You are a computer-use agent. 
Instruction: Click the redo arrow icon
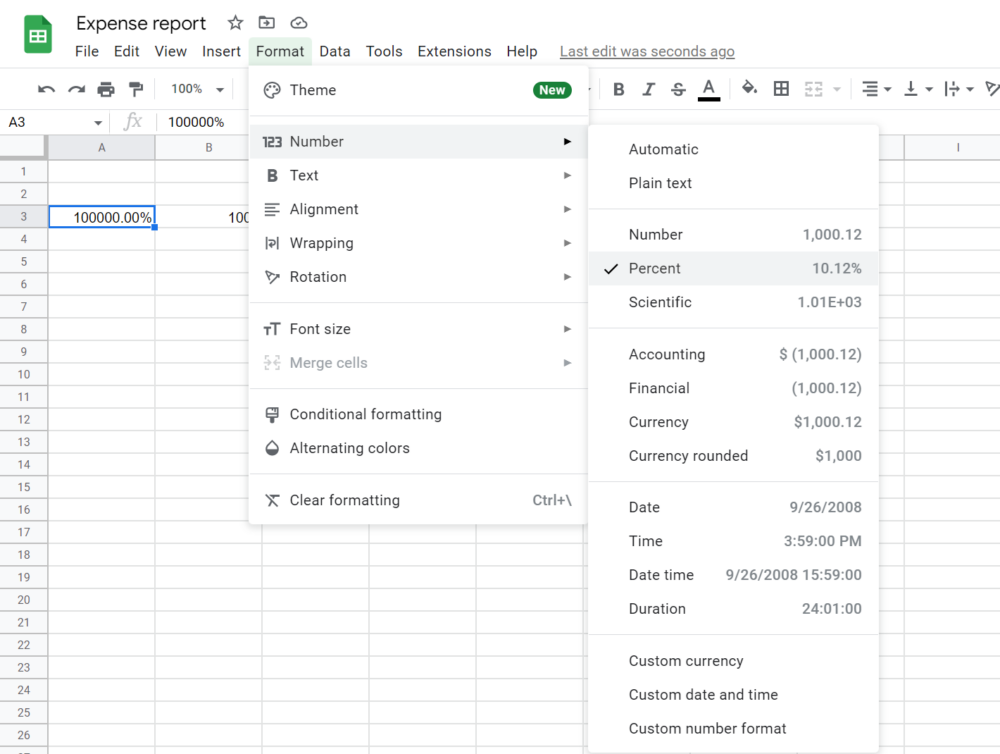click(x=76, y=89)
